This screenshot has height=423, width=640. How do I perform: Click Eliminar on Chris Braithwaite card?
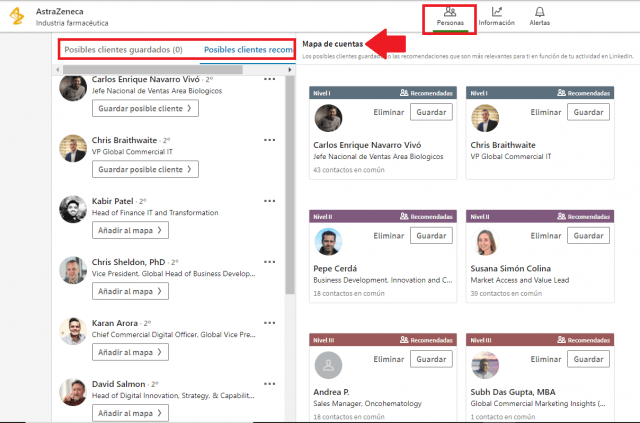click(x=546, y=112)
